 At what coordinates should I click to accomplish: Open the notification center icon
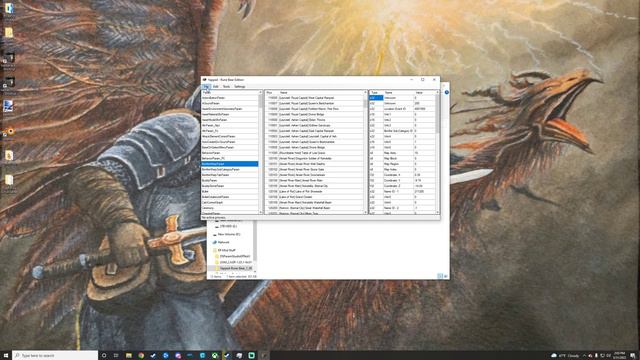tap(633, 356)
